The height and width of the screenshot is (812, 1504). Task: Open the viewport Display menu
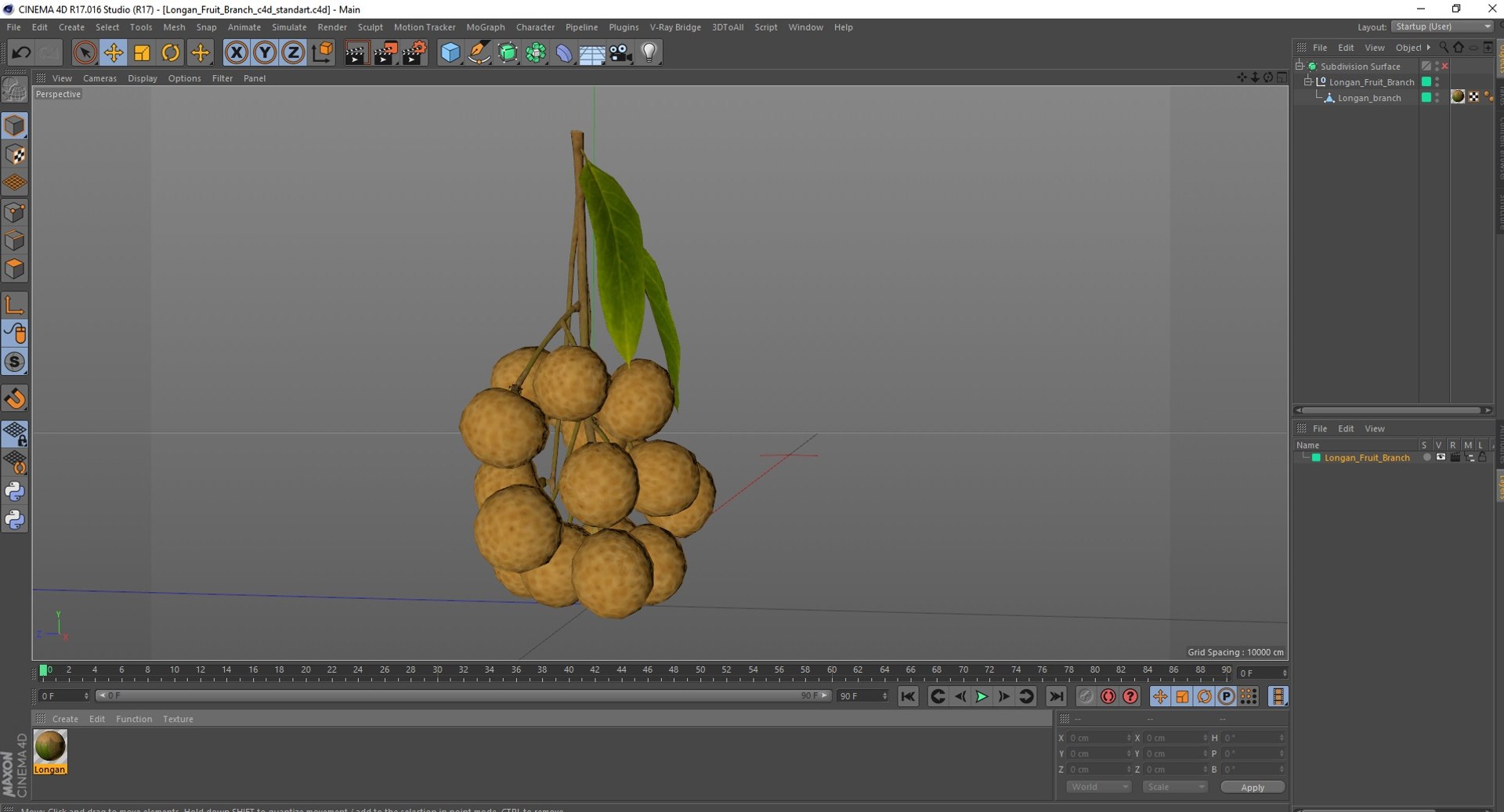point(143,78)
